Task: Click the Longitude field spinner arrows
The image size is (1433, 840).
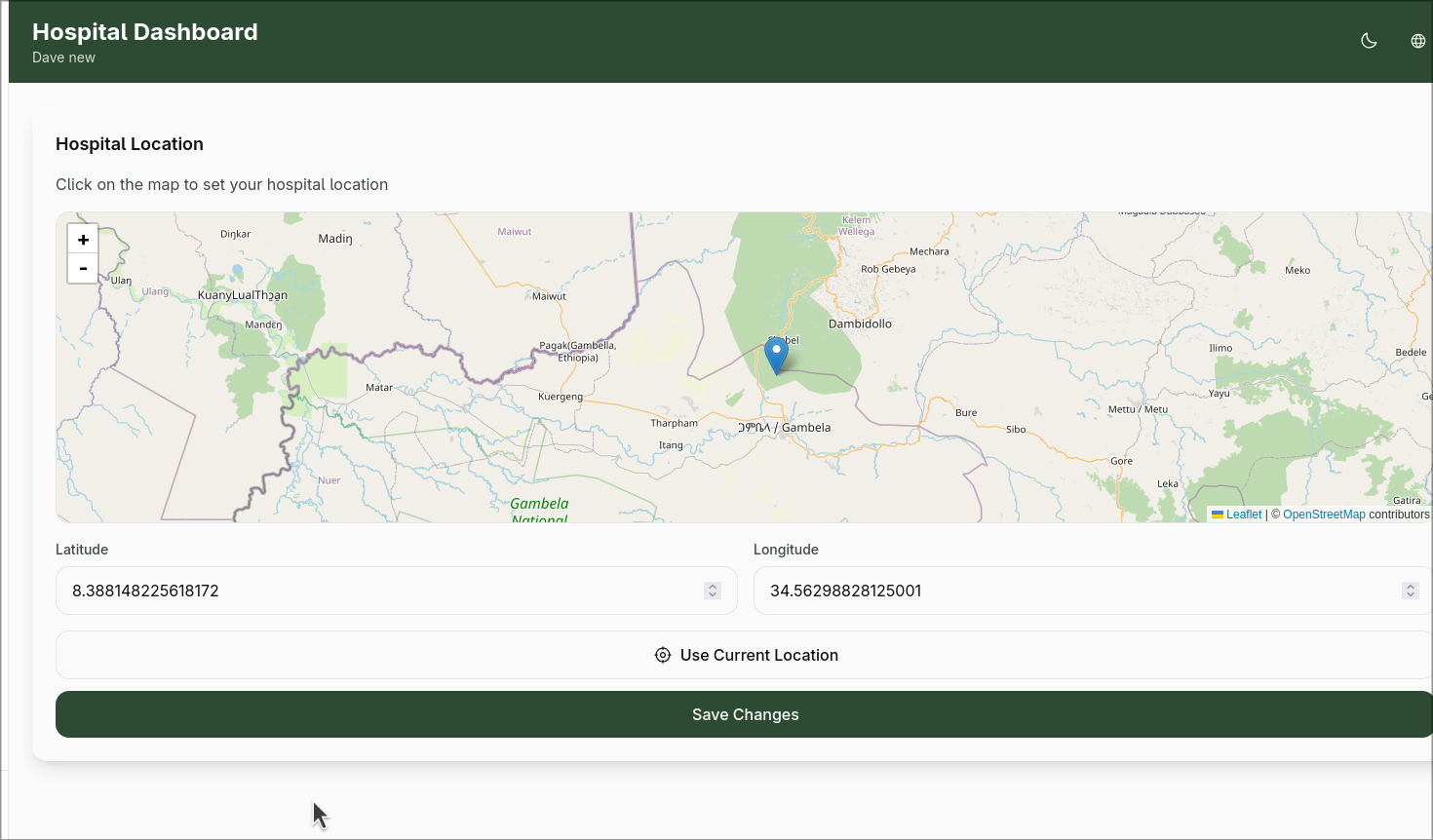Action: (1410, 591)
